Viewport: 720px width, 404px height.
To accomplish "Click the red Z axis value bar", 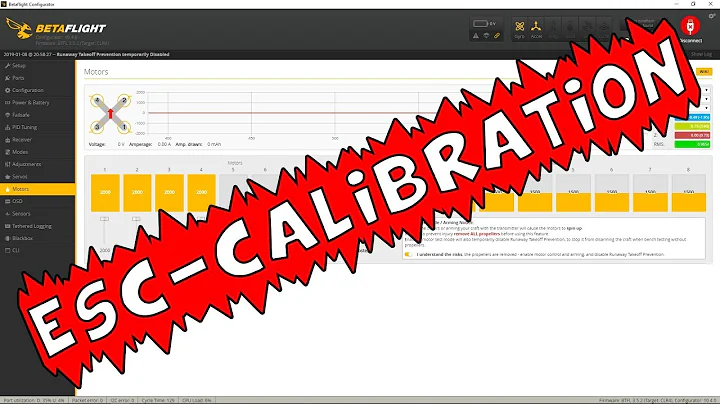I will coord(692,135).
